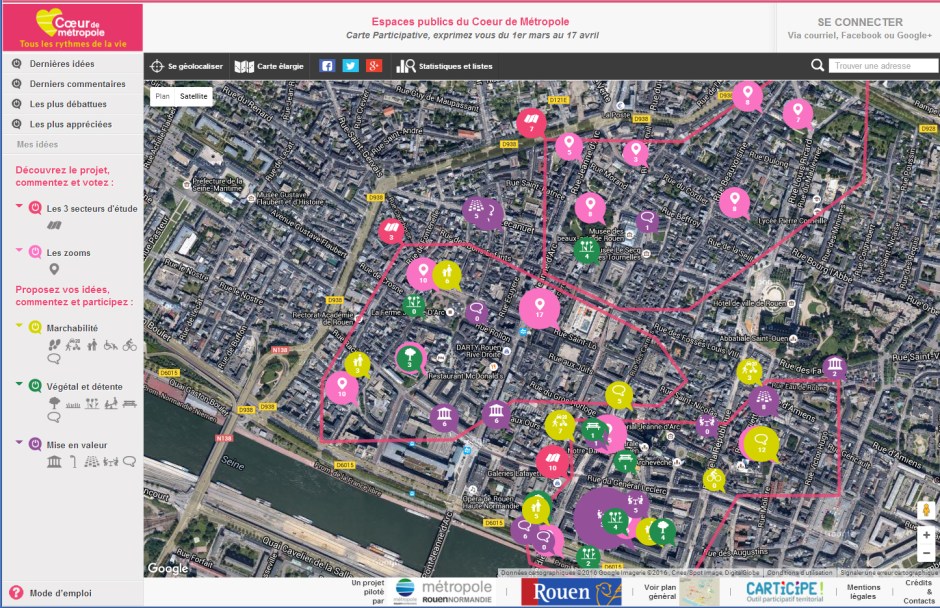
Task: Click the Se géolocaliser crosshair icon
Action: pyautogui.click(x=156, y=66)
